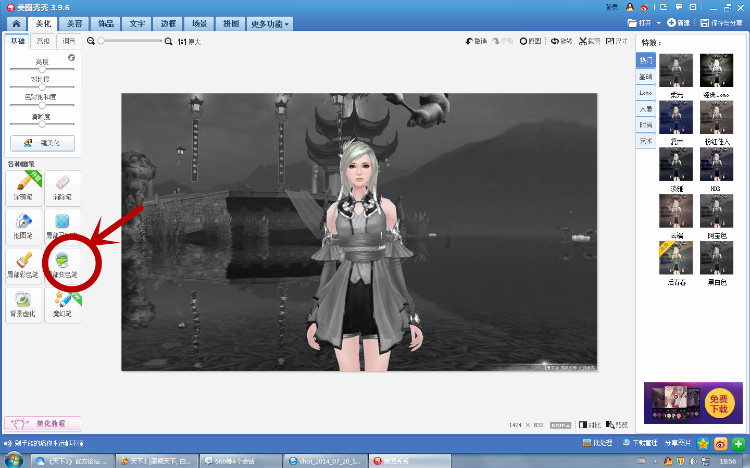
Task: Click the save and share button
Action: [x=721, y=23]
